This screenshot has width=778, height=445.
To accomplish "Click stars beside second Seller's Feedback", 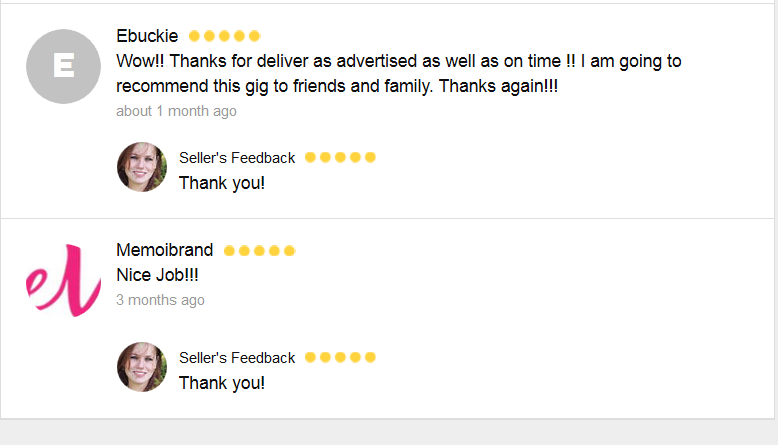I will (340, 357).
